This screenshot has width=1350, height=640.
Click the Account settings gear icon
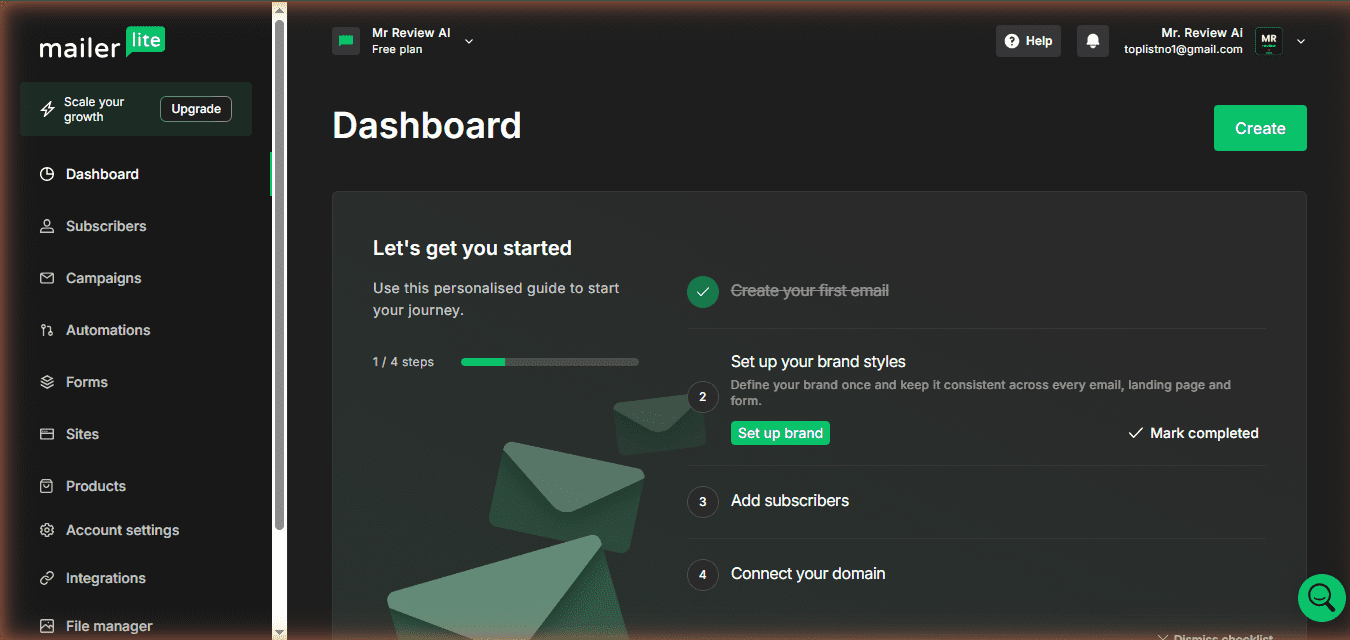[47, 530]
